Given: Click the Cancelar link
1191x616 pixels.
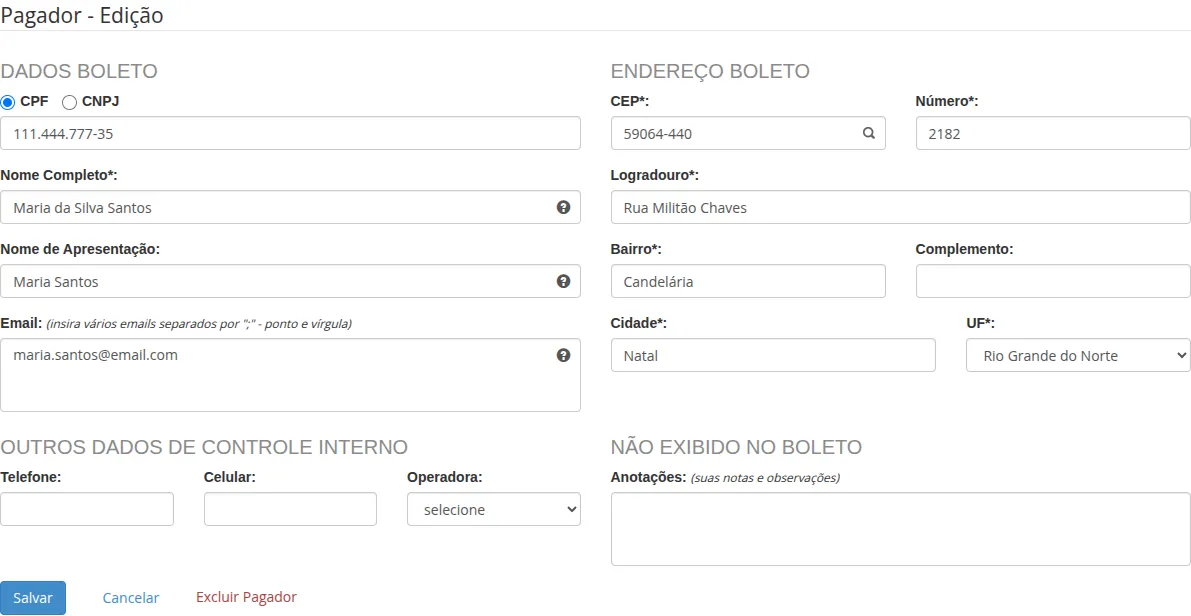Looking at the screenshot, I should [x=130, y=597].
